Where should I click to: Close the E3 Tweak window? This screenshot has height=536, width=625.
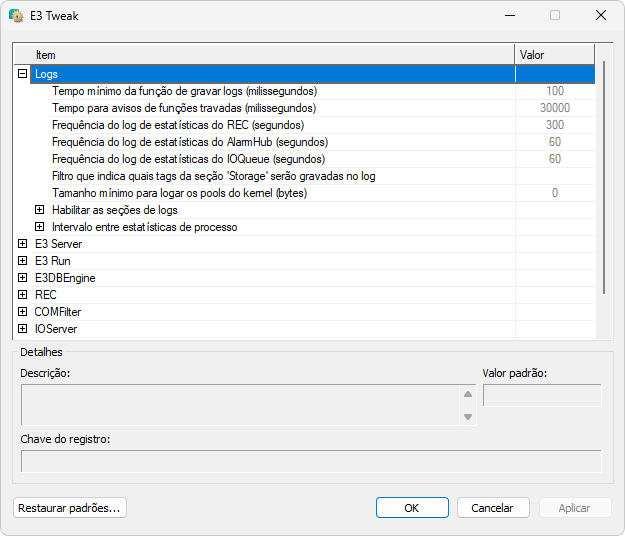coord(601,16)
